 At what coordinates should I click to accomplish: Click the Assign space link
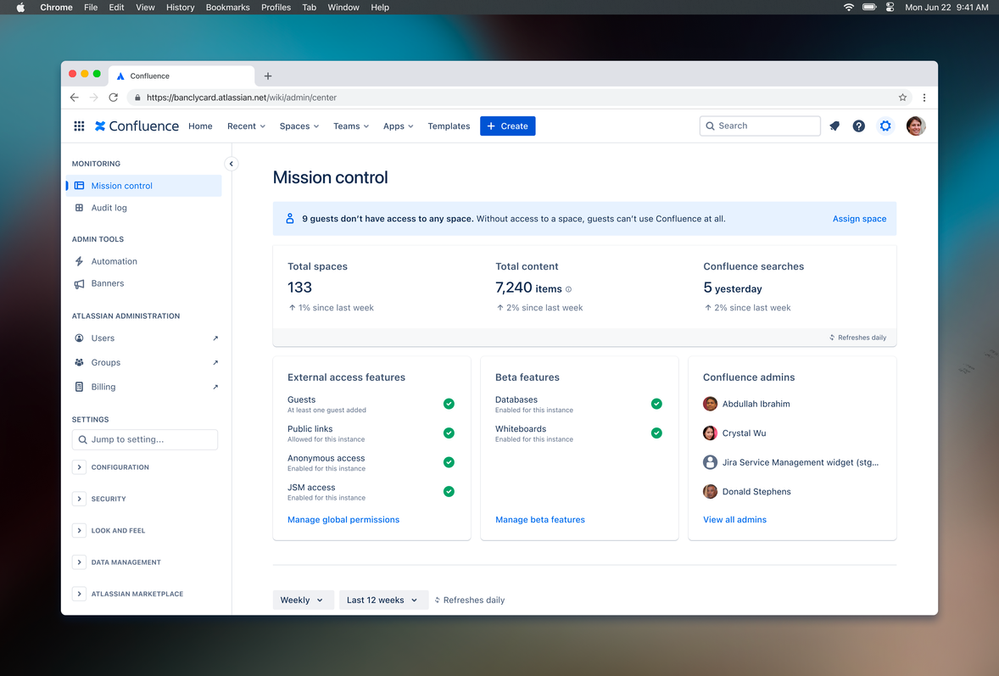point(859,219)
